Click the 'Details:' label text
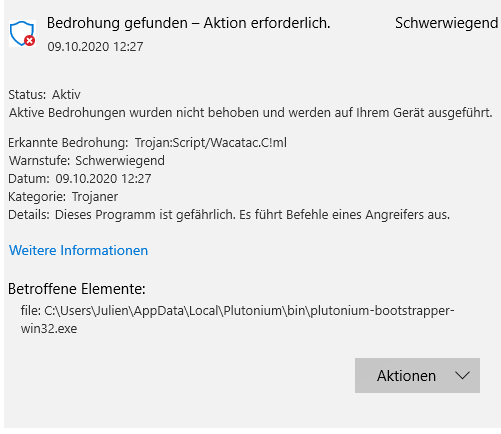Viewport: 501px width, 434px height. pyautogui.click(x=29, y=215)
